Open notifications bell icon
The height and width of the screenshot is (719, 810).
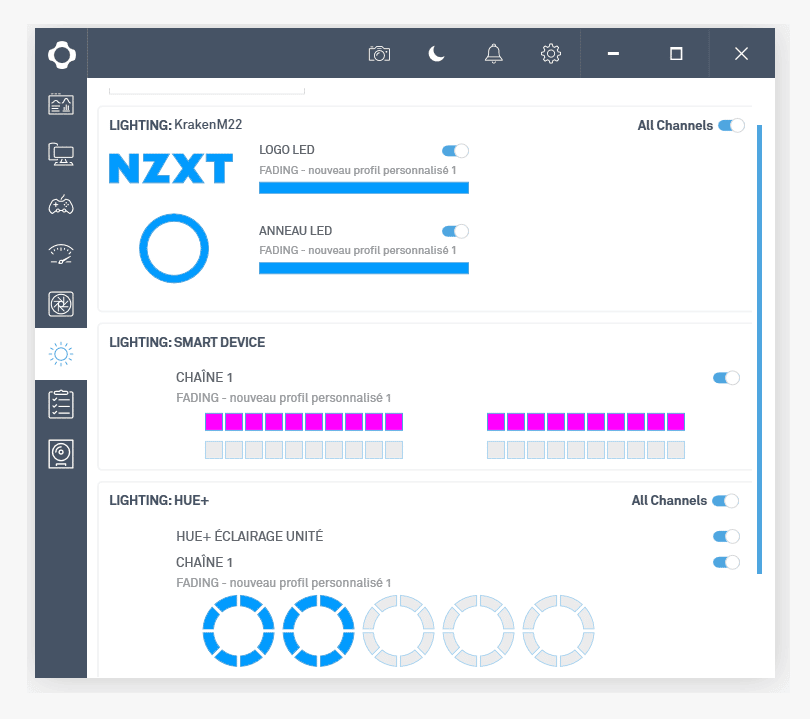pyautogui.click(x=493, y=54)
